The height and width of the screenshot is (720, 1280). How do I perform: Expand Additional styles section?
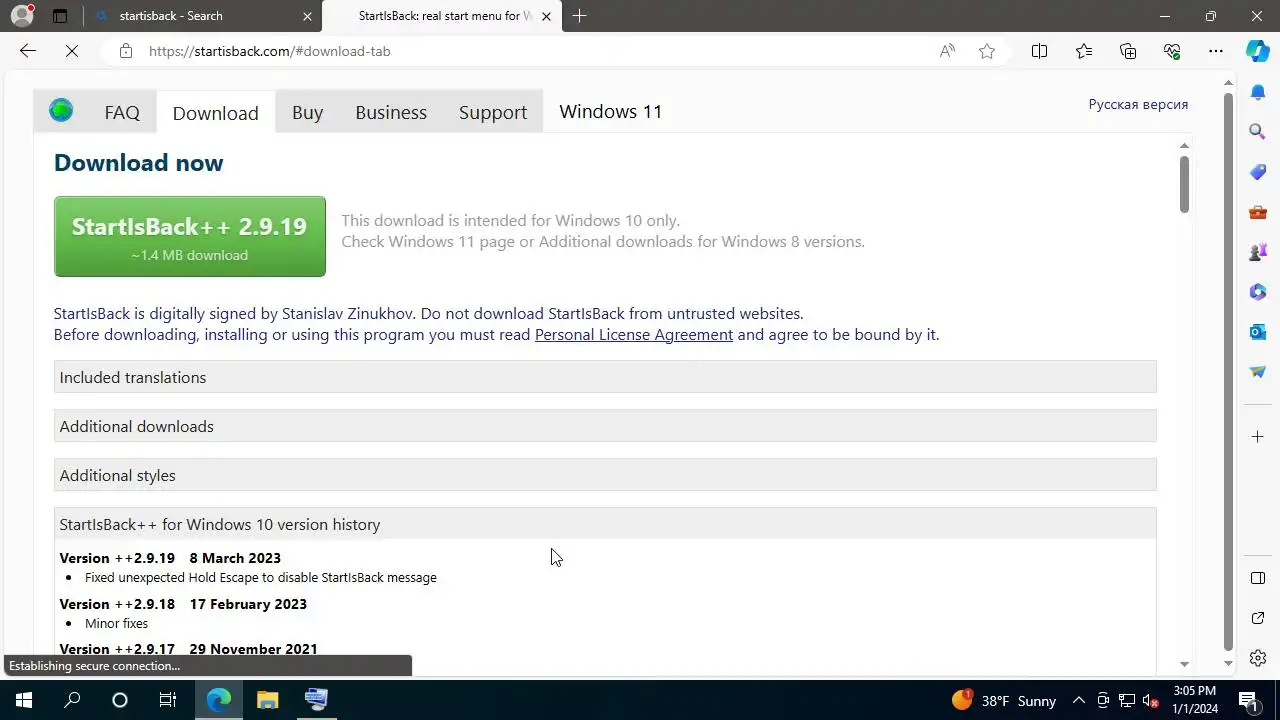point(605,475)
